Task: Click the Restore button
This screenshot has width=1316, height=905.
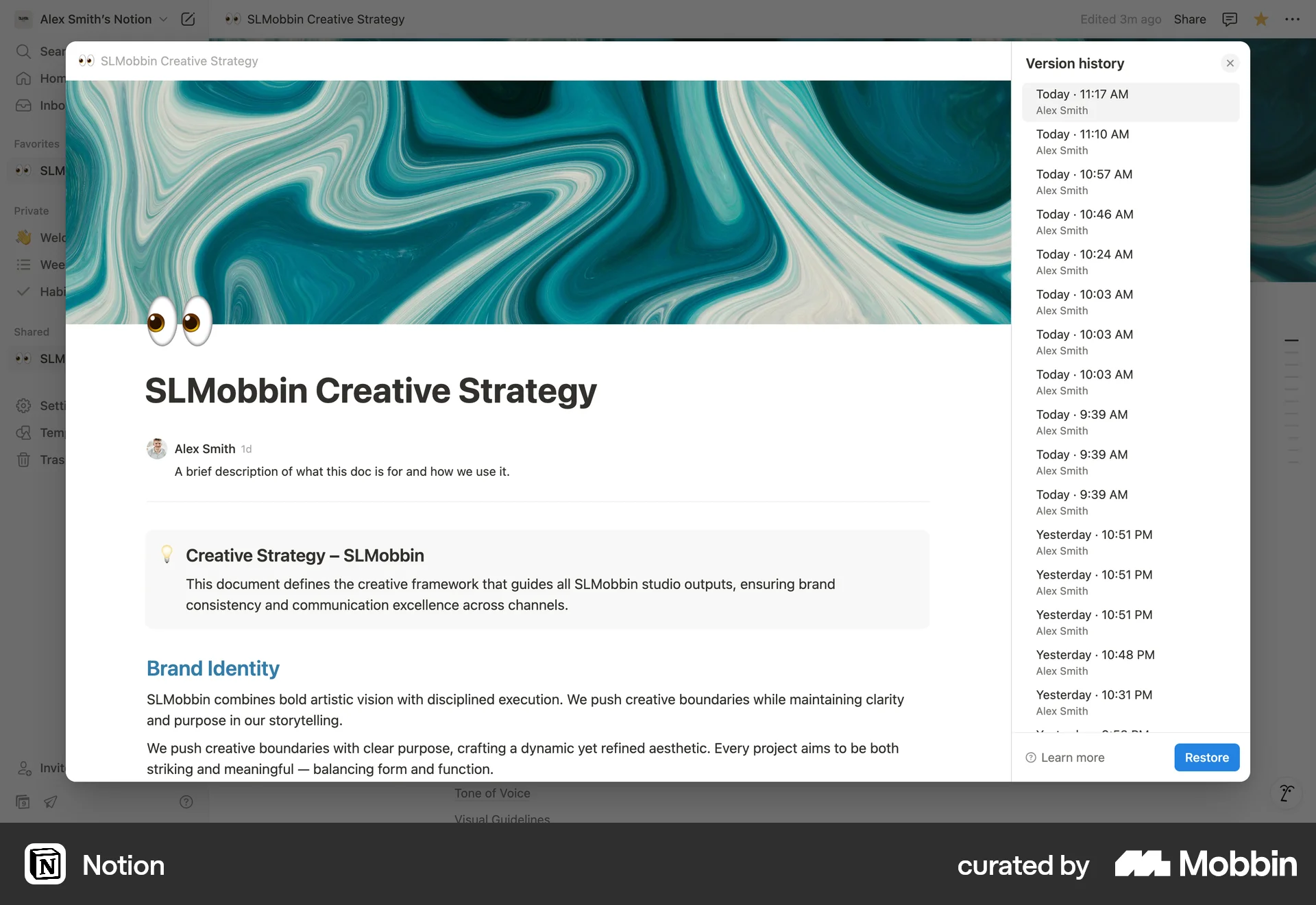Action: (1206, 758)
